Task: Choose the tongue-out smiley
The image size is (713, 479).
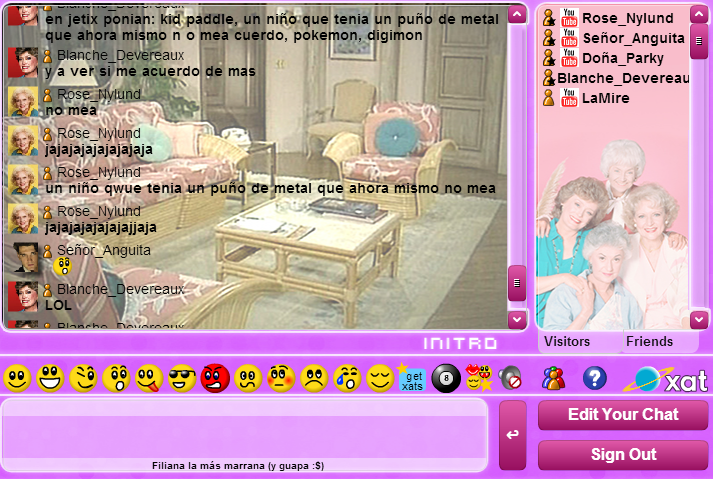Action: tap(148, 378)
